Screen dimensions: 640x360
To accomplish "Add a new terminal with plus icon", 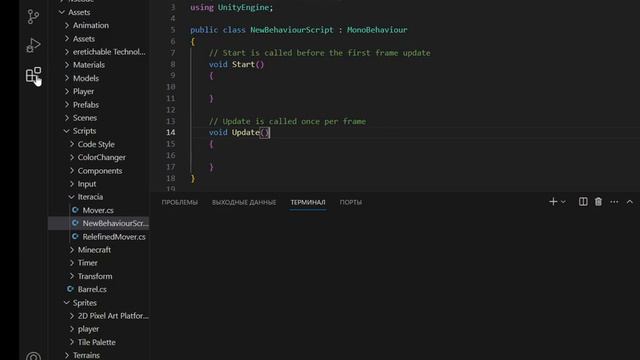I will click(553, 202).
